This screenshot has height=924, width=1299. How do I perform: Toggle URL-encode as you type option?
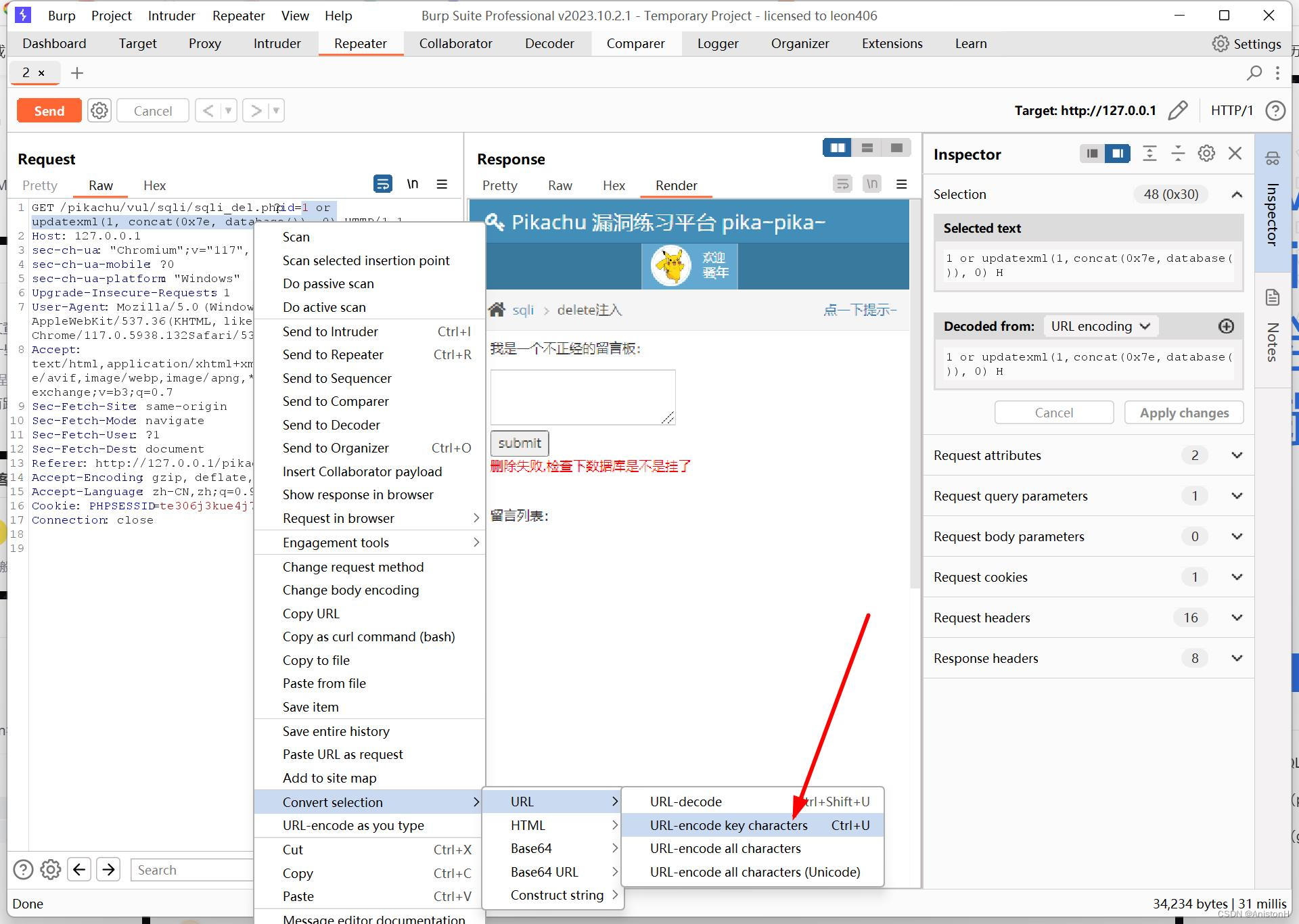(x=353, y=824)
